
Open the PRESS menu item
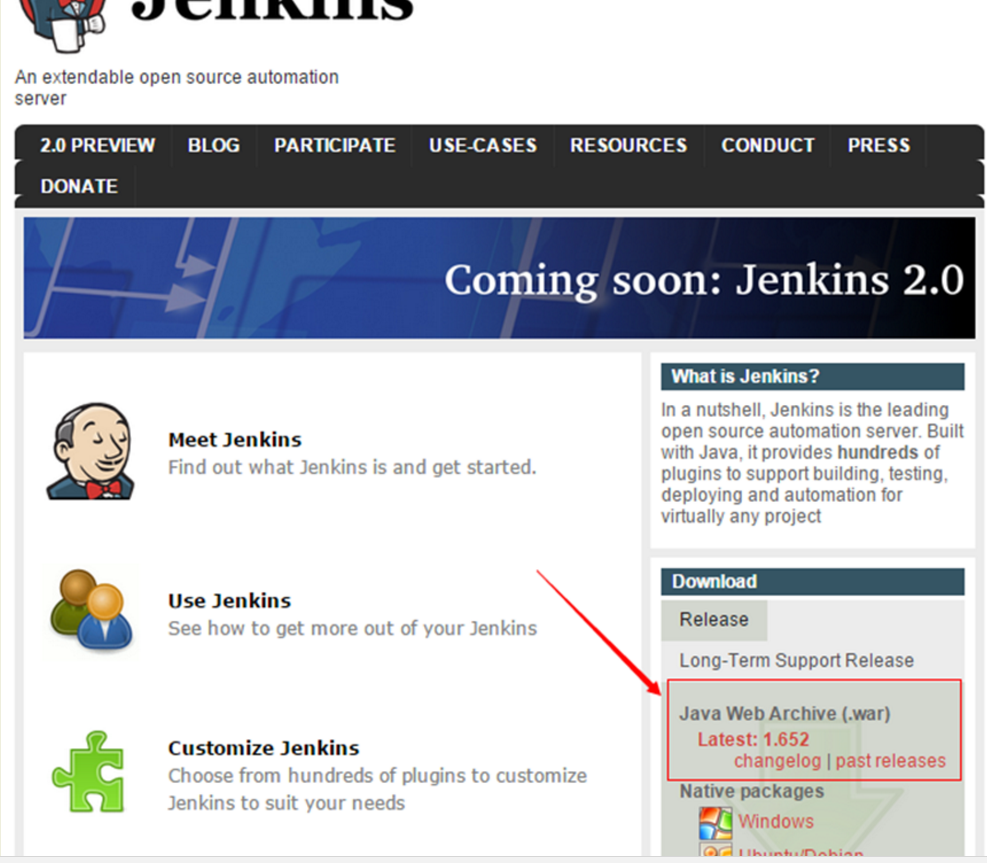879,145
